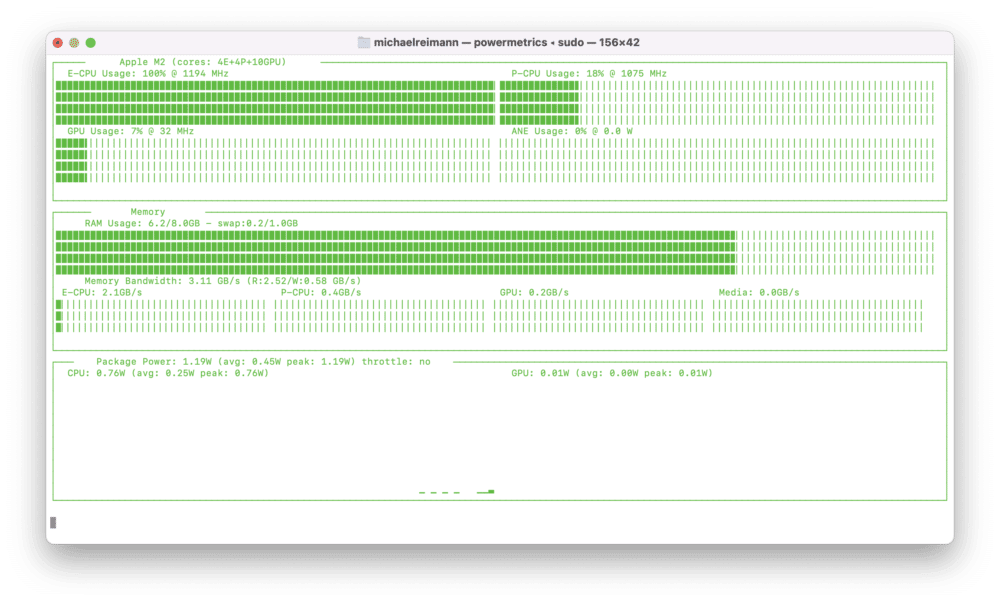
Task: Click the E-CPU usage bar gauge
Action: tap(275, 103)
